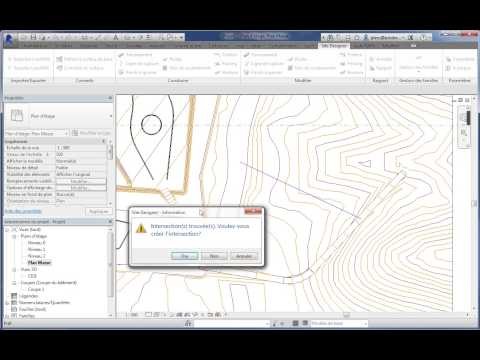Click the zoom tool in navigation bar
Viewport: 480px width, 360px height.
pyautogui.click(x=464, y=133)
